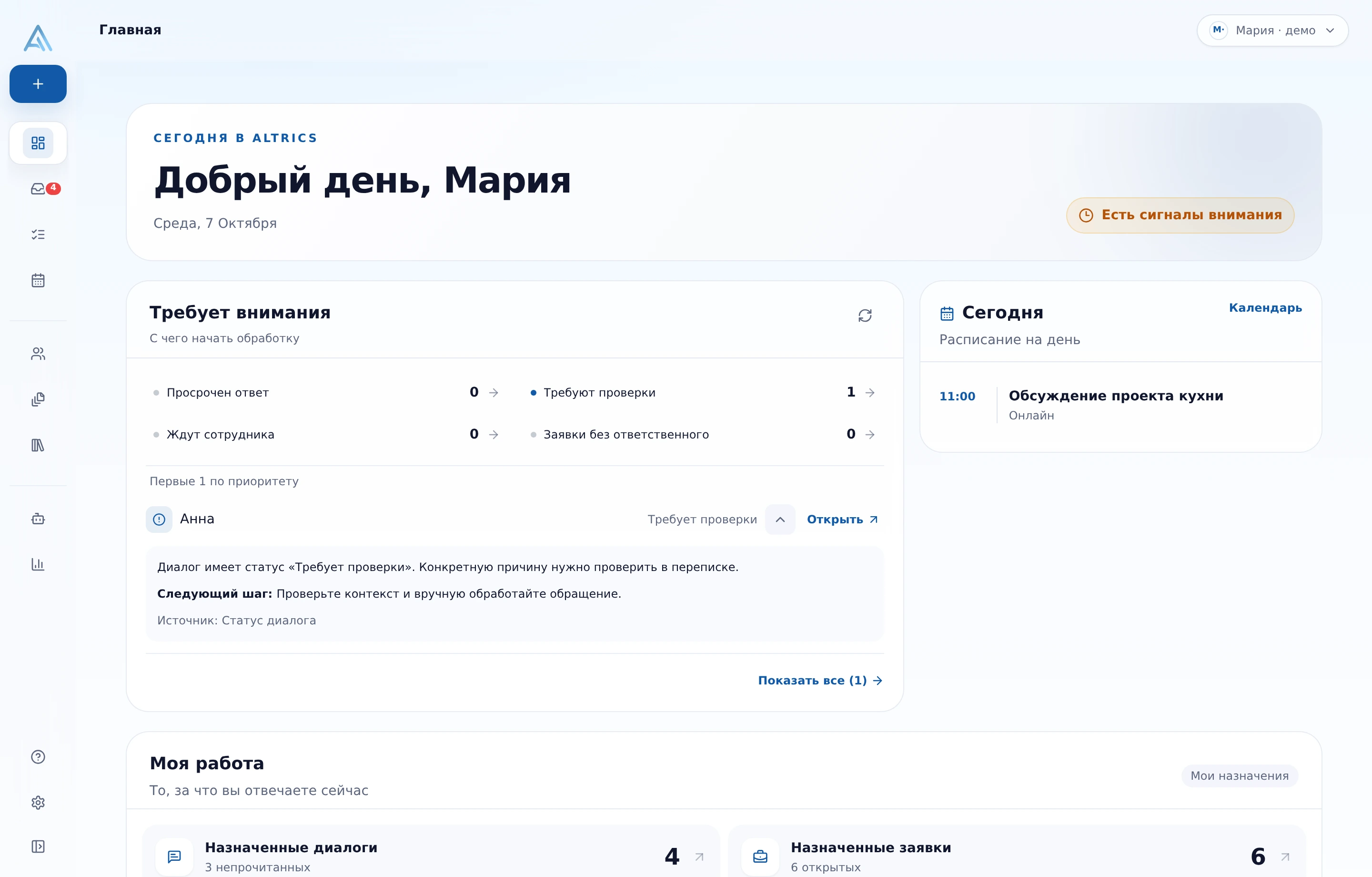1372x877 pixels.
Task: Click the info icon next to Анна
Action: click(159, 520)
